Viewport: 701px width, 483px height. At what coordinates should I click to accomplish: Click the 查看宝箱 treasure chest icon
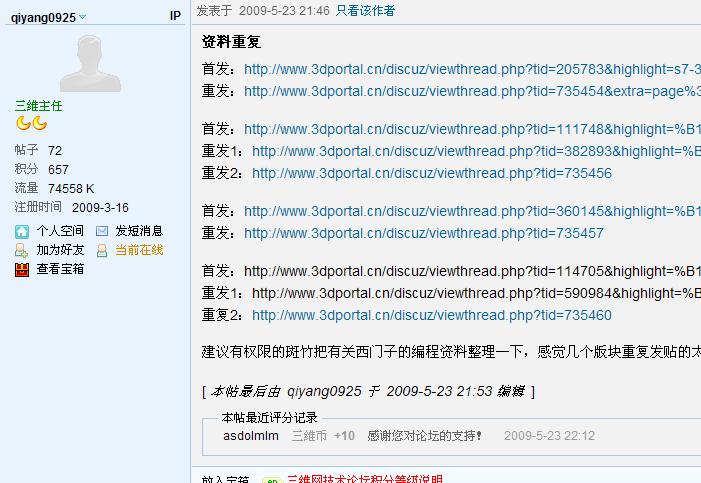pos(21,270)
